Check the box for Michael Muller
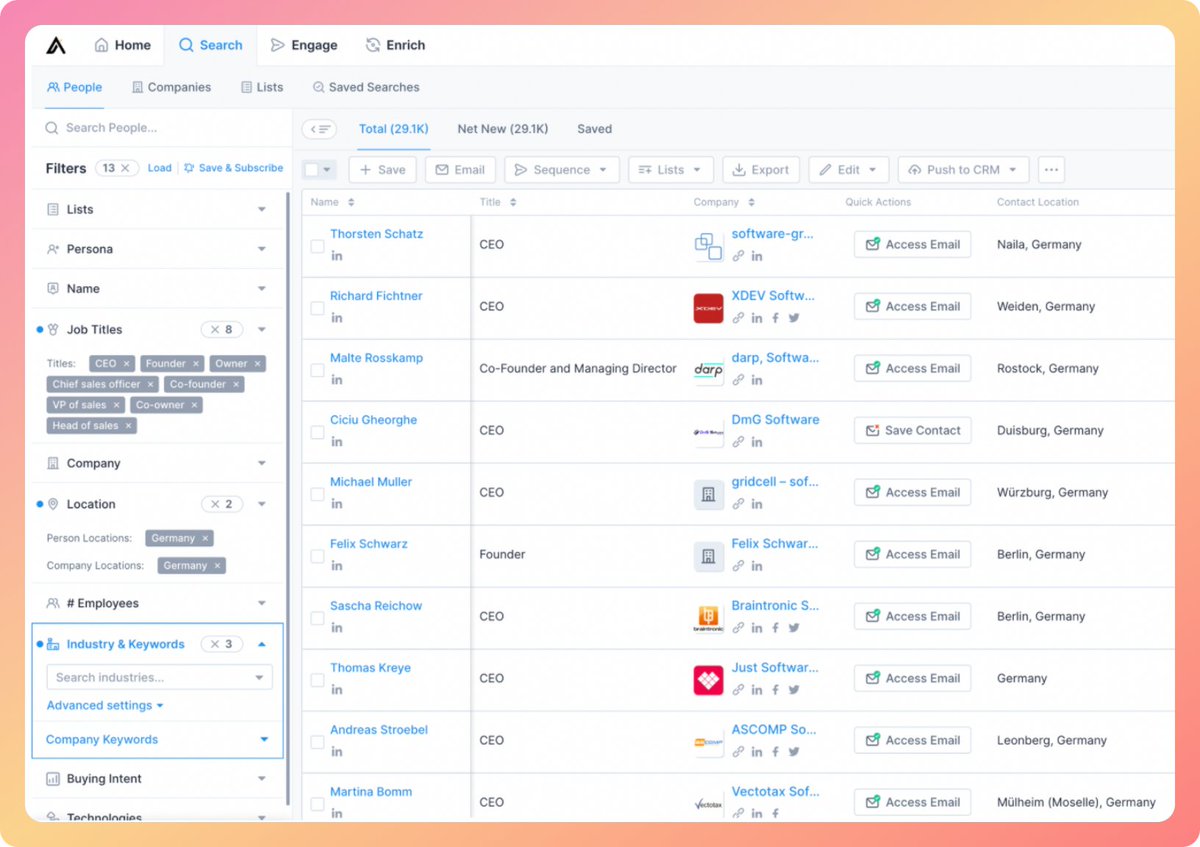1200x847 pixels. click(x=317, y=494)
